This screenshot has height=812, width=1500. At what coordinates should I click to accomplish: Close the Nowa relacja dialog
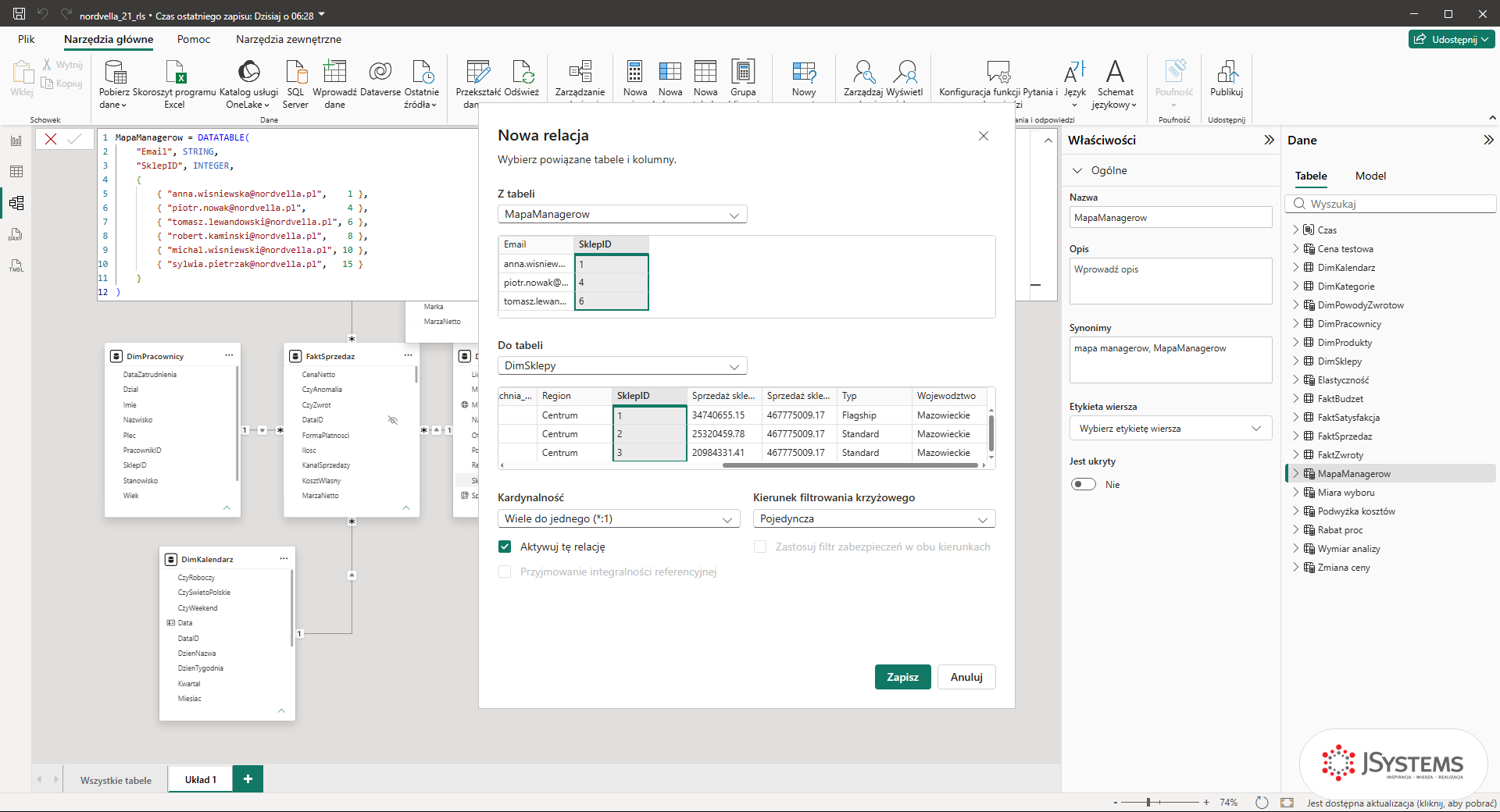[984, 136]
